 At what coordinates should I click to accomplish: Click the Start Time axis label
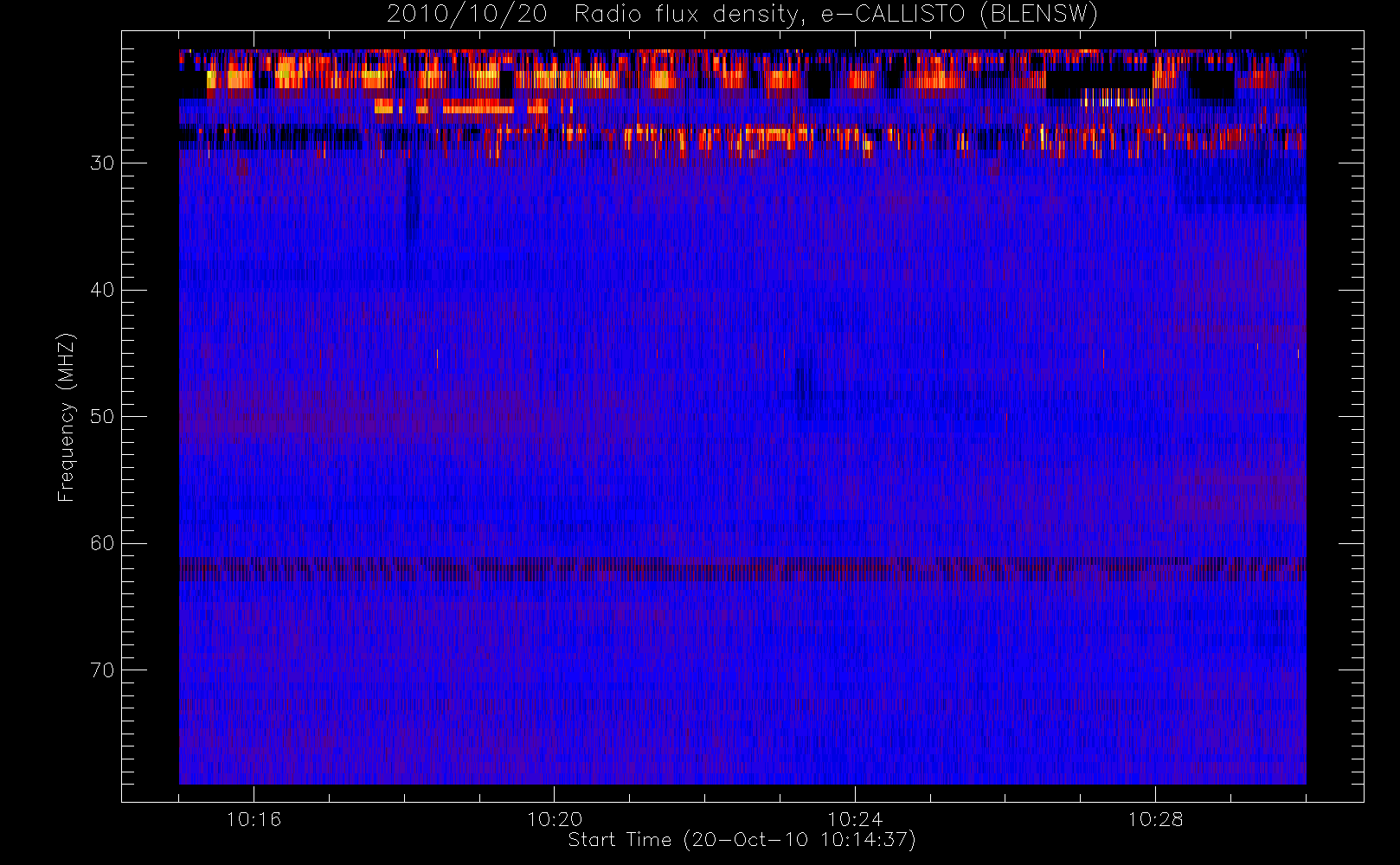742,840
